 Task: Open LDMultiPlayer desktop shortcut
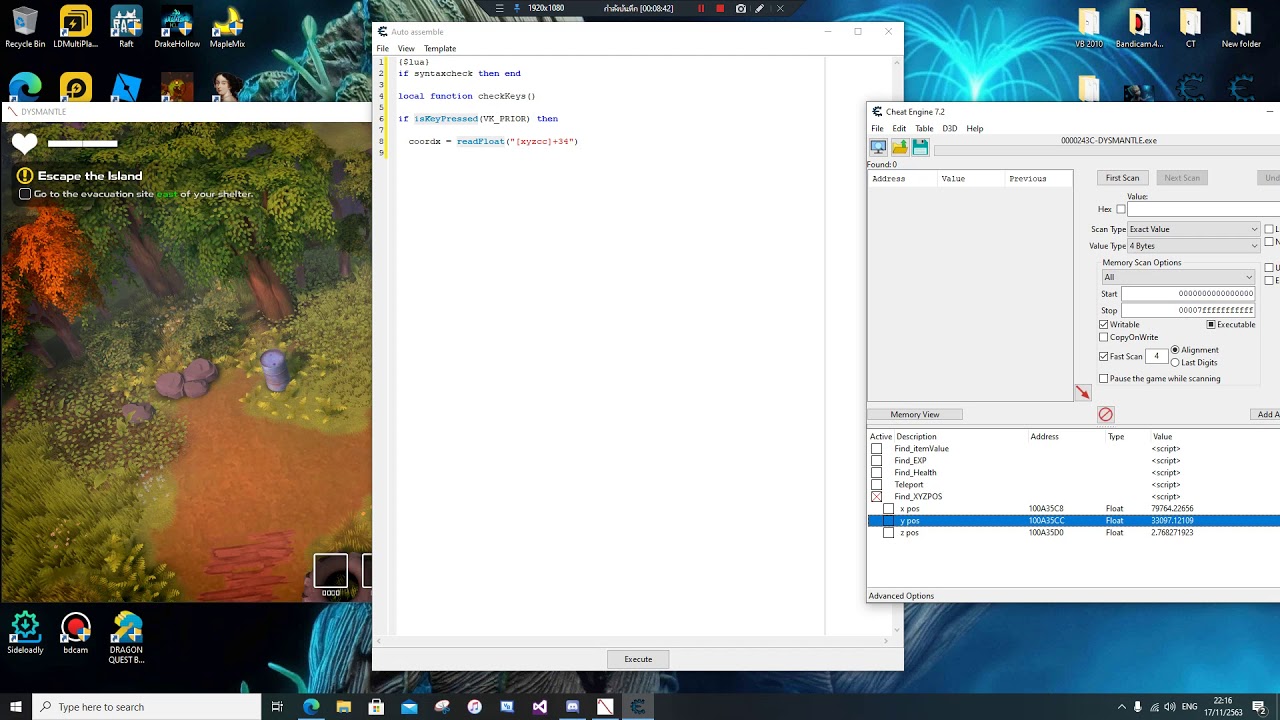(76, 27)
